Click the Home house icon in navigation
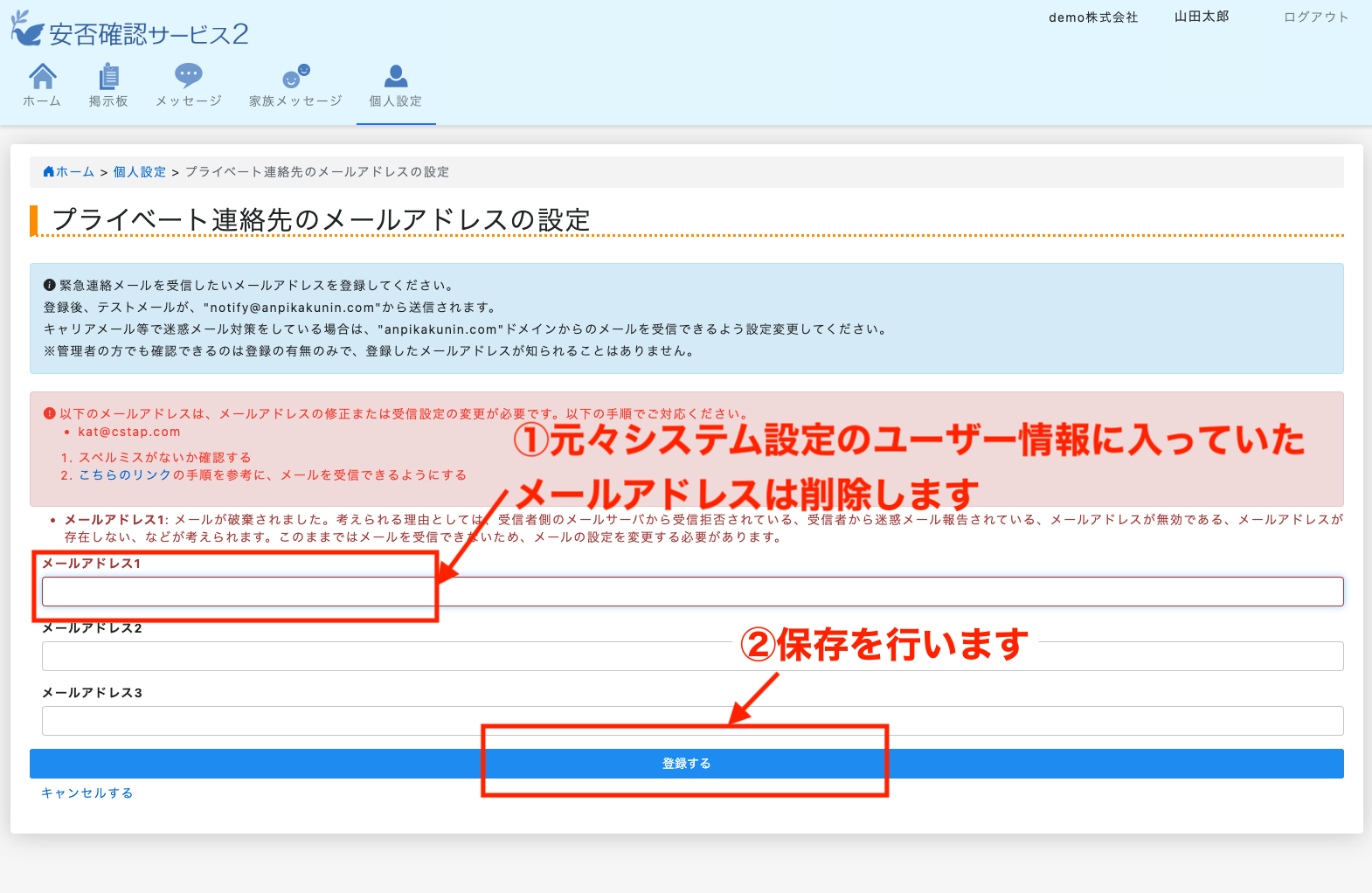The width and height of the screenshot is (1372, 893). pyautogui.click(x=42, y=77)
